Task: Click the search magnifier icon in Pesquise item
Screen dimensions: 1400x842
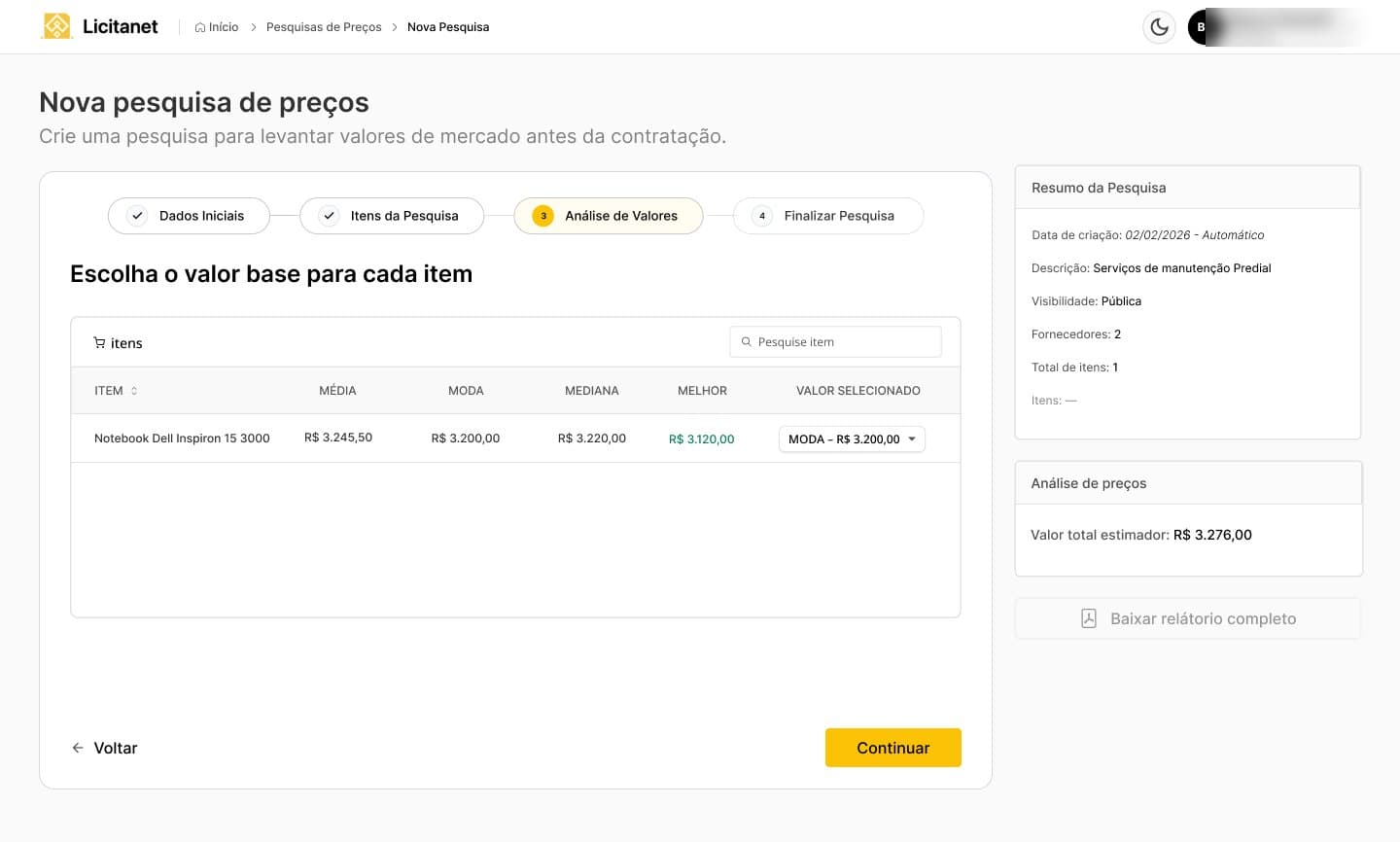Action: point(747,342)
